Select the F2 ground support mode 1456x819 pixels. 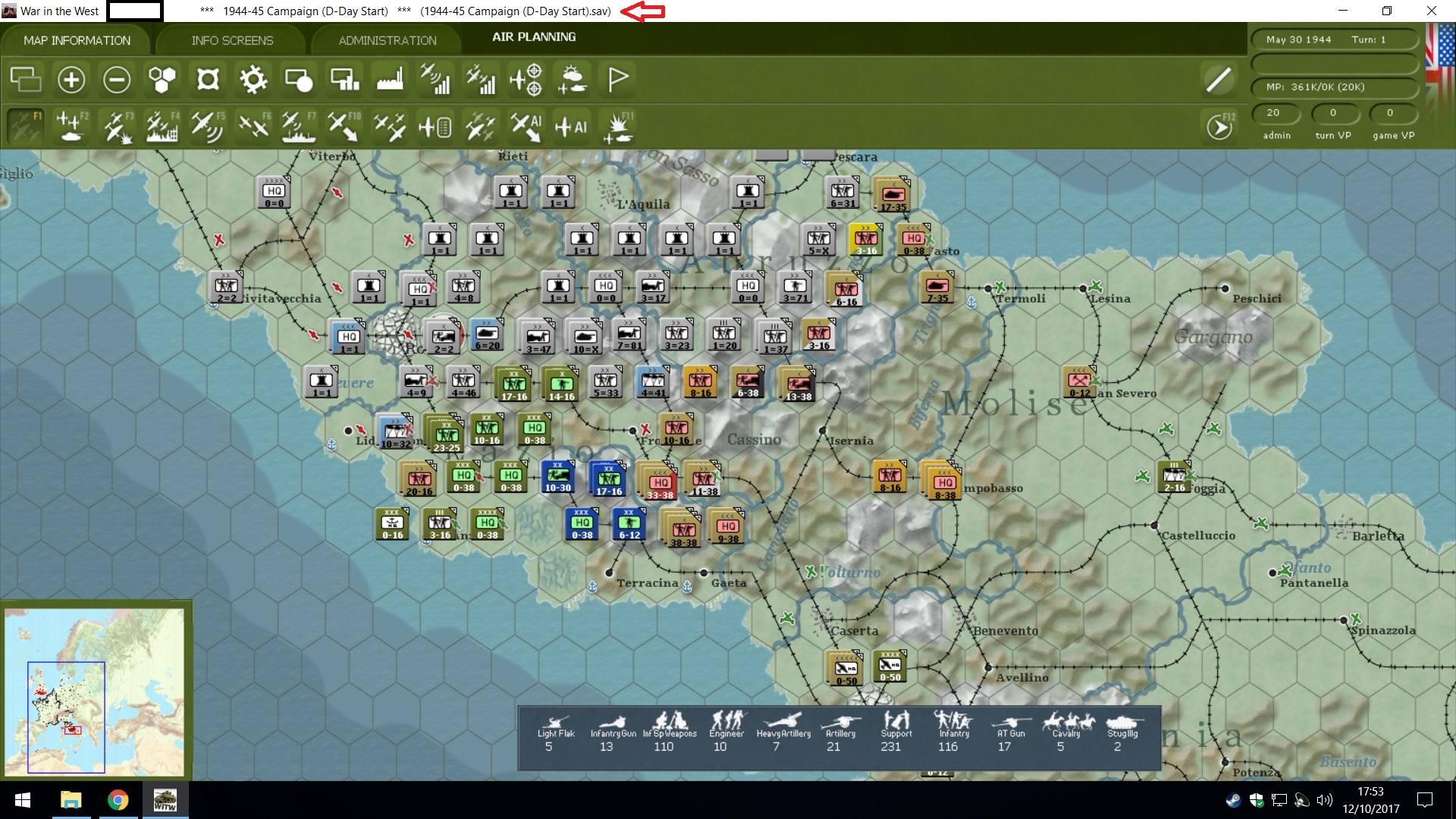pos(71,126)
